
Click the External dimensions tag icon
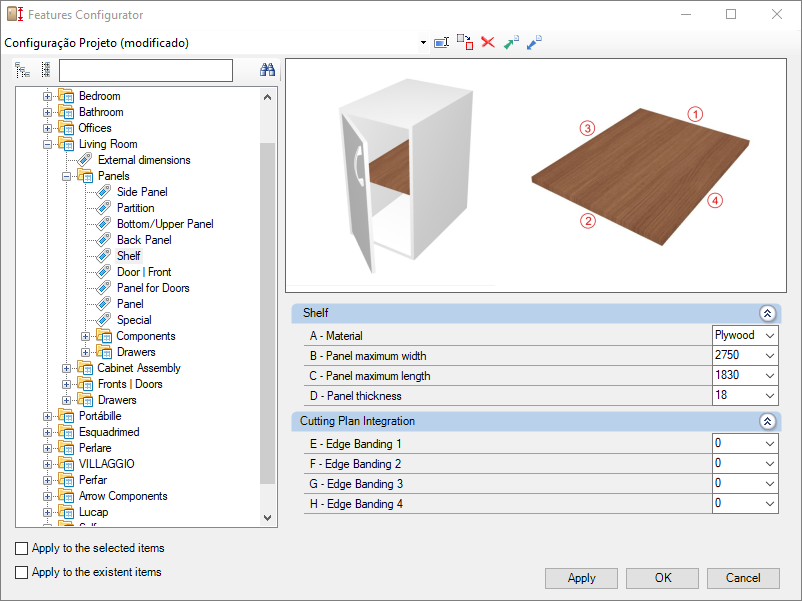click(85, 160)
